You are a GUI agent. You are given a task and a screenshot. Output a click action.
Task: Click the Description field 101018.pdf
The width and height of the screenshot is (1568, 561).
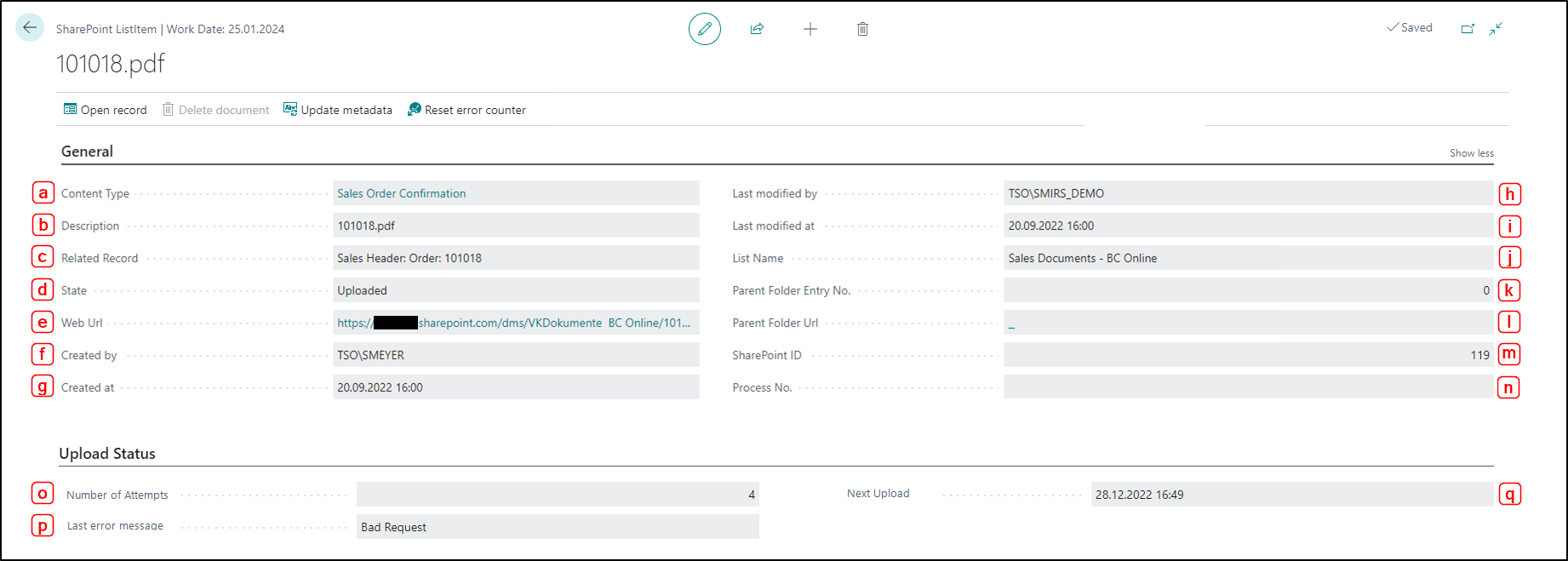[x=517, y=226]
